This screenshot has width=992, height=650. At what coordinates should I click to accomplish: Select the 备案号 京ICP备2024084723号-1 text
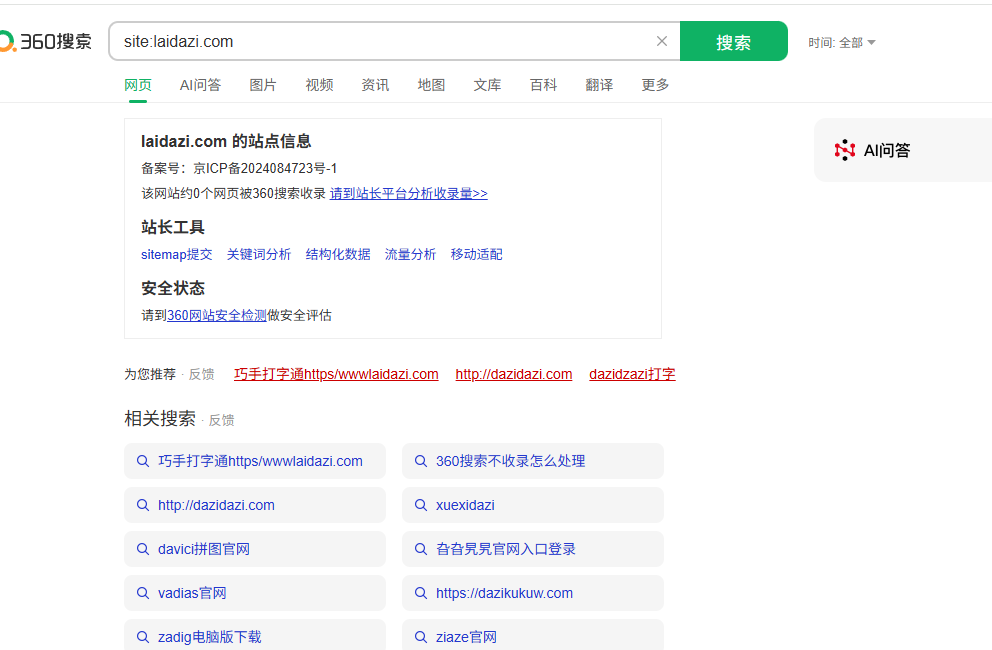pyautogui.click(x=239, y=168)
